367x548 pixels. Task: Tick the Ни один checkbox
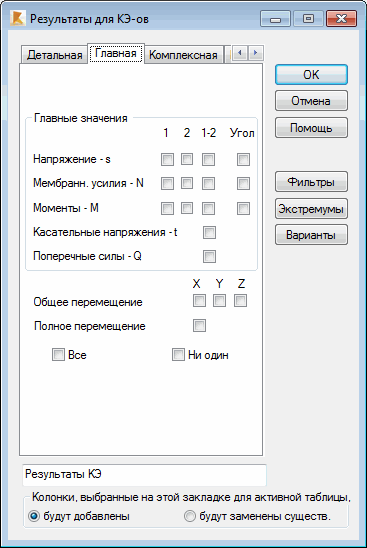[x=200, y=355]
